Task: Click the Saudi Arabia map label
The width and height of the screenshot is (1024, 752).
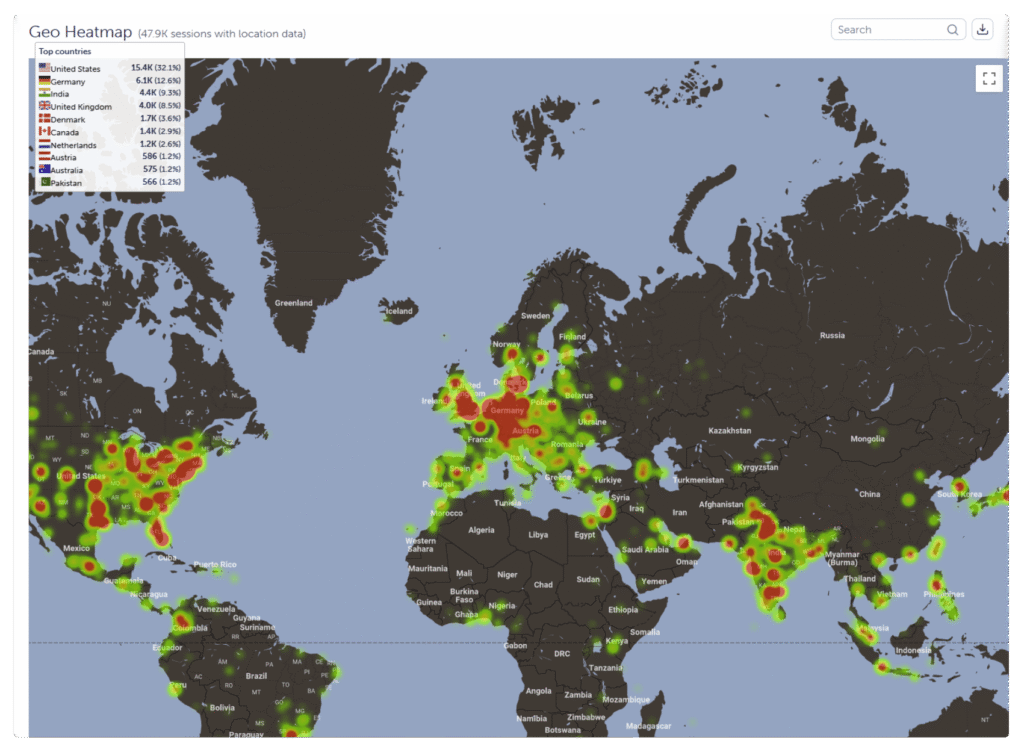Action: coord(645,550)
